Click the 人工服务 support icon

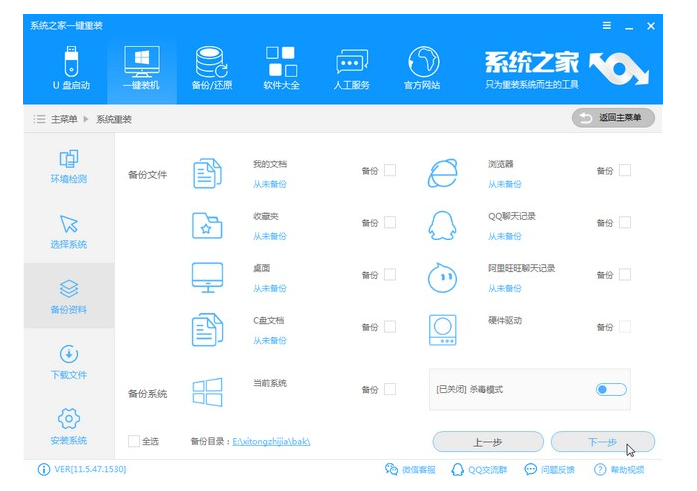coord(351,68)
